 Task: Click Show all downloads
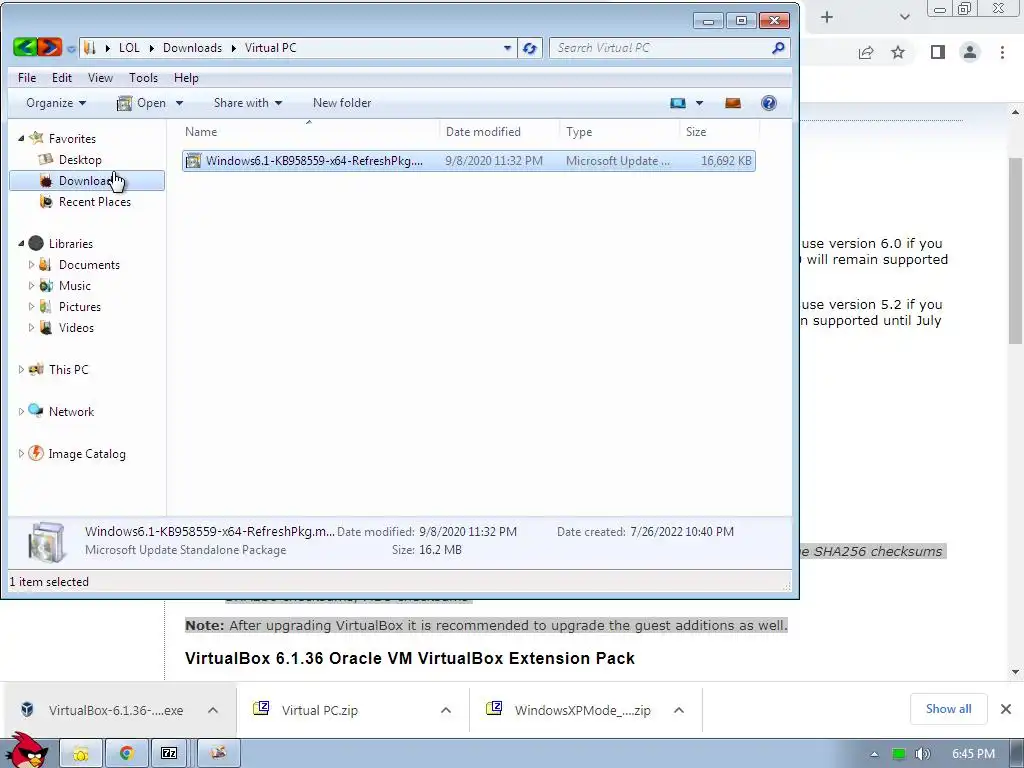pyautogui.click(x=948, y=709)
